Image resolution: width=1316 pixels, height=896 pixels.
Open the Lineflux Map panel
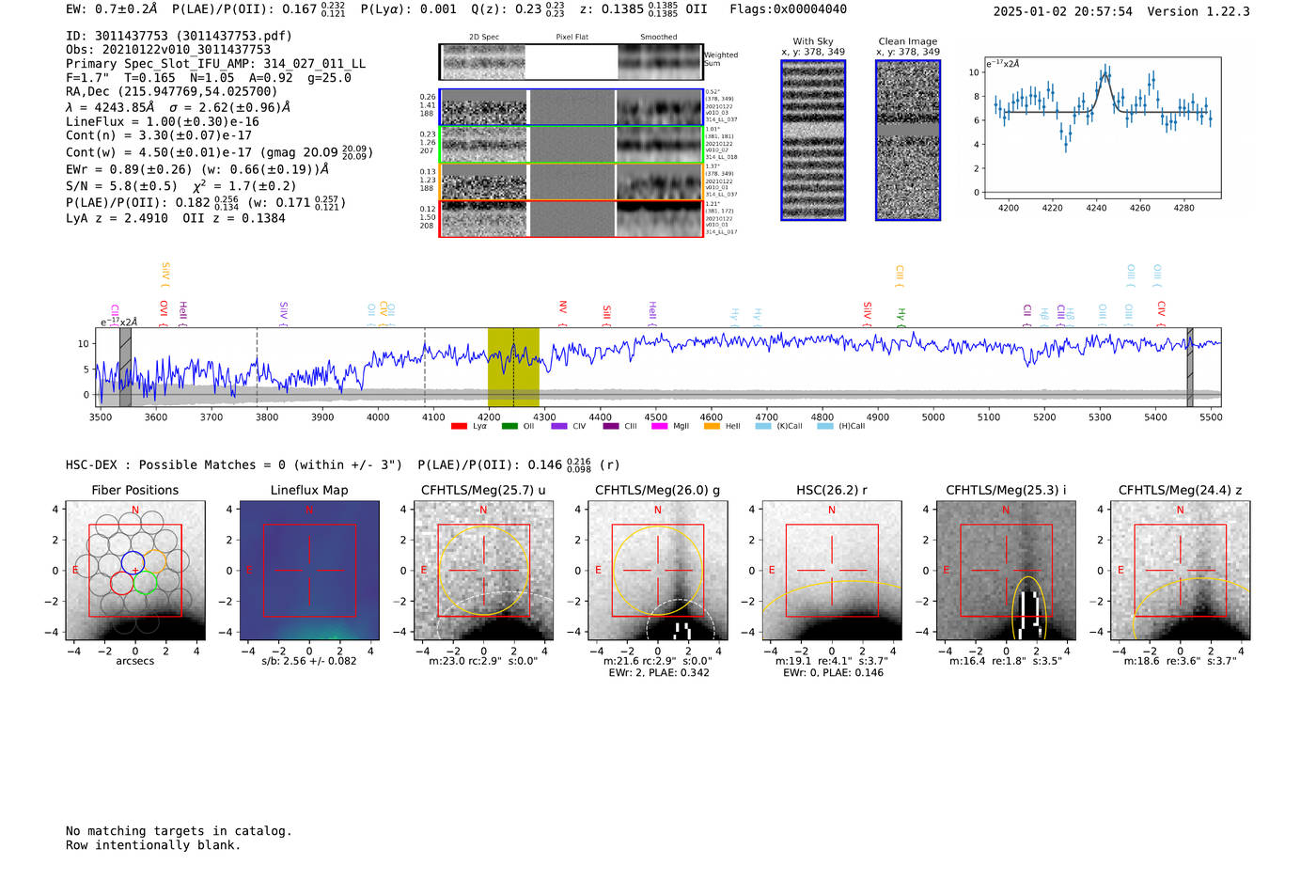(309, 571)
